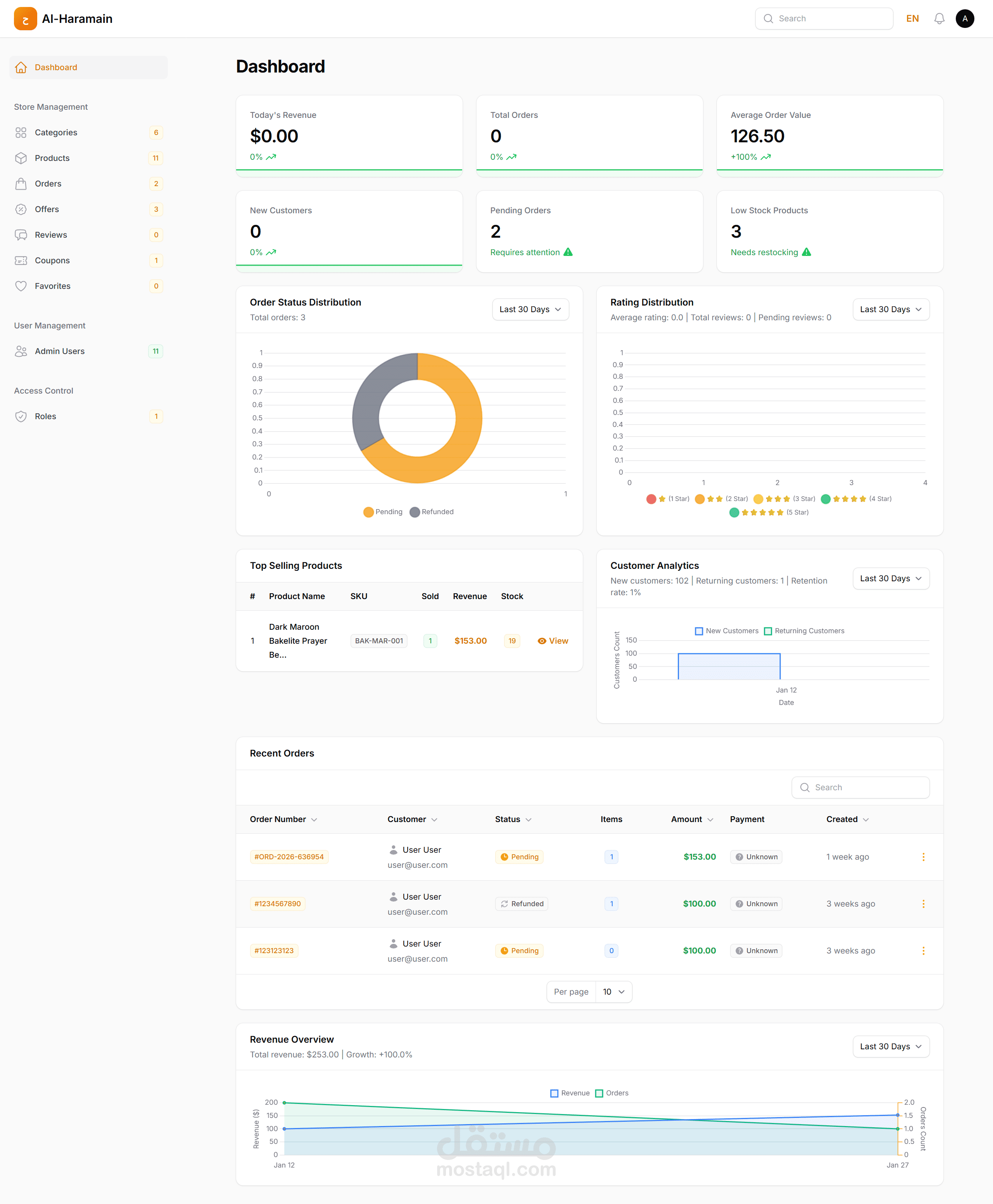
Task: Expand the Per page 10 selector
Action: pyautogui.click(x=613, y=992)
